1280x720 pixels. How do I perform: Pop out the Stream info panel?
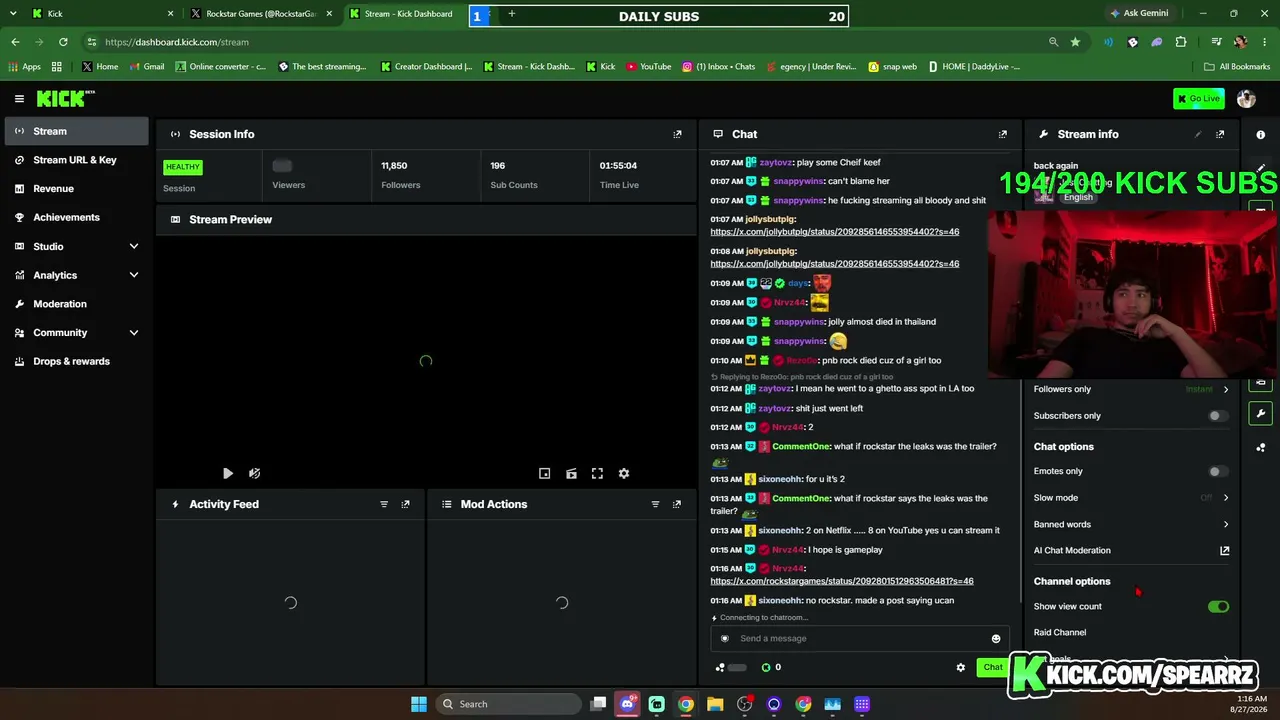(1220, 134)
